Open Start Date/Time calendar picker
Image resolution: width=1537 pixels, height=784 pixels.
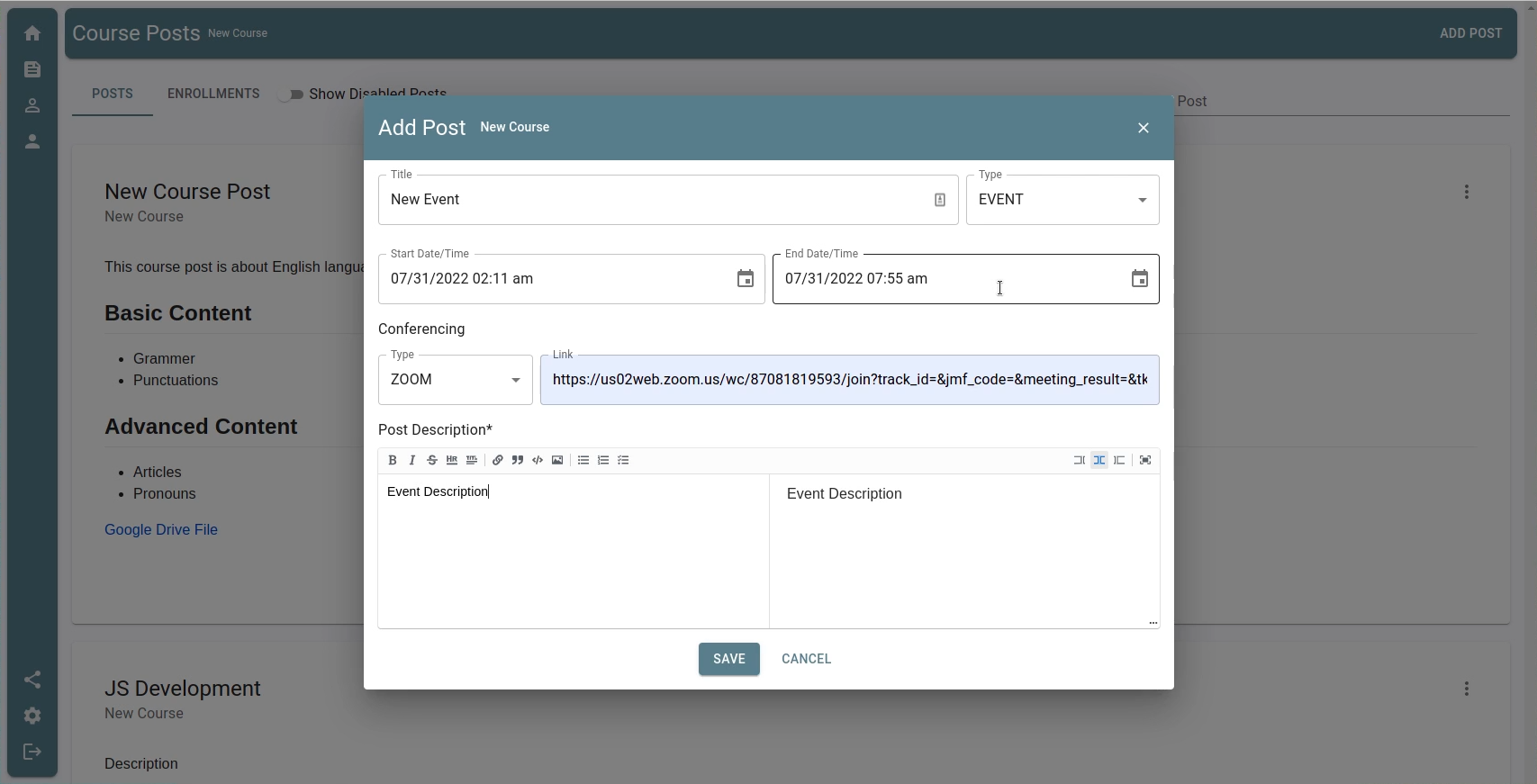tap(746, 279)
